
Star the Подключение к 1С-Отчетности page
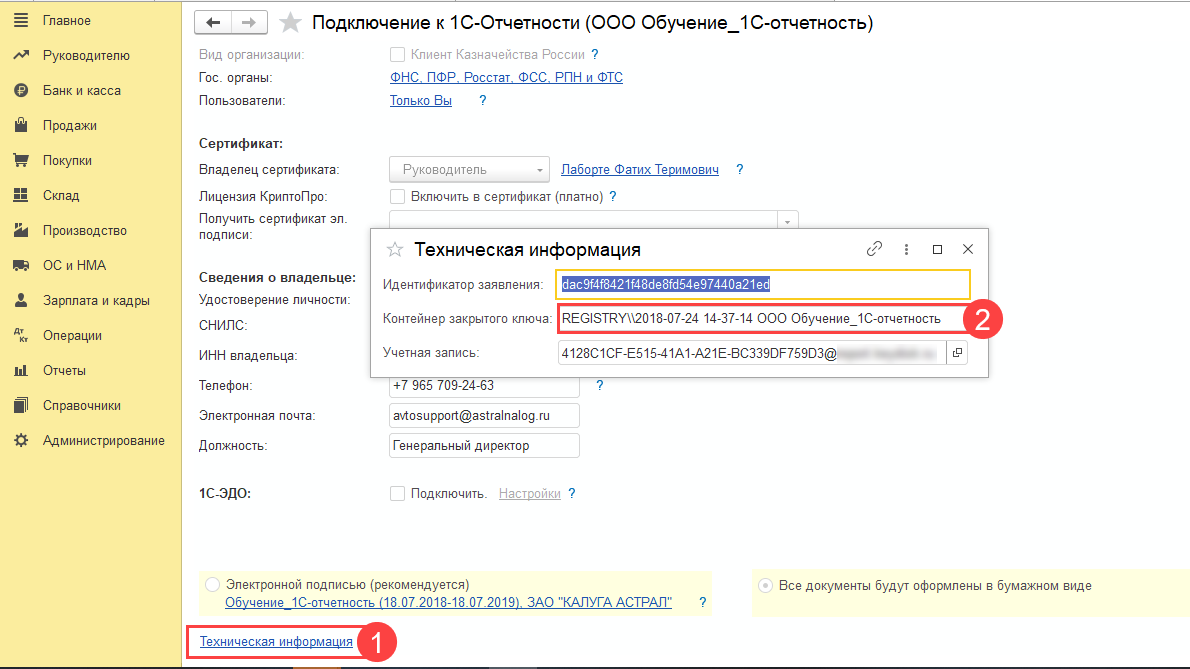290,23
